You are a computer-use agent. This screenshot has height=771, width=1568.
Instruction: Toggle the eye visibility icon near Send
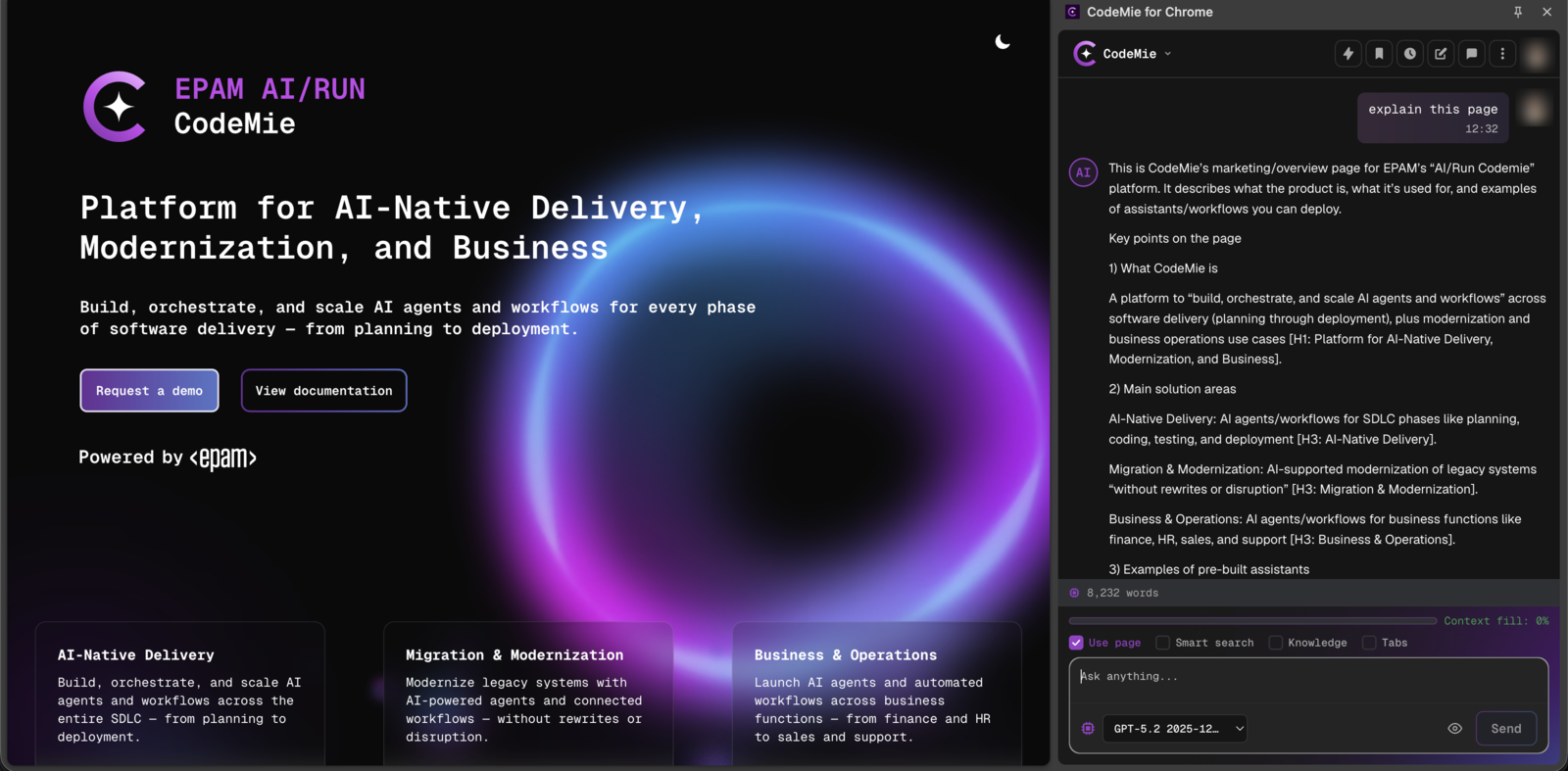[x=1455, y=728]
